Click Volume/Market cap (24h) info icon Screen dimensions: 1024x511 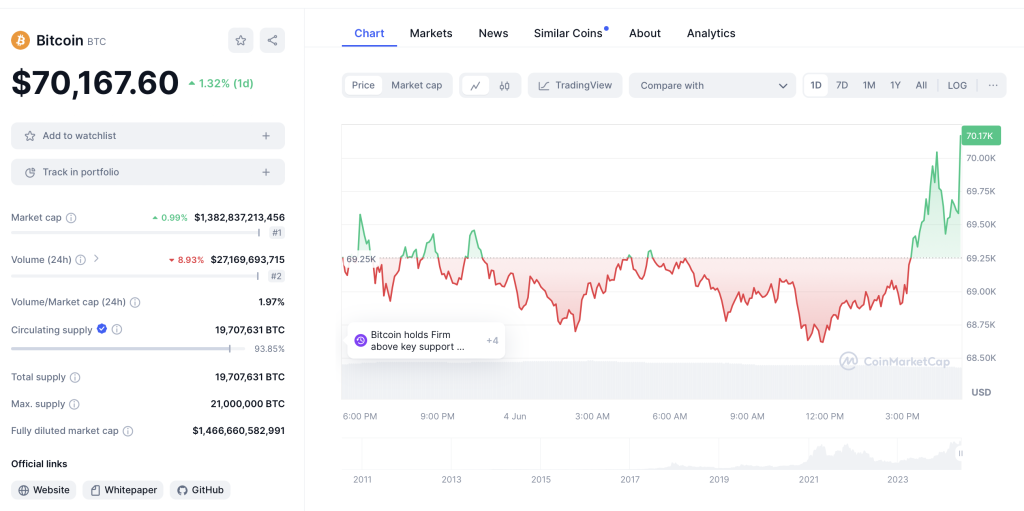pos(135,302)
